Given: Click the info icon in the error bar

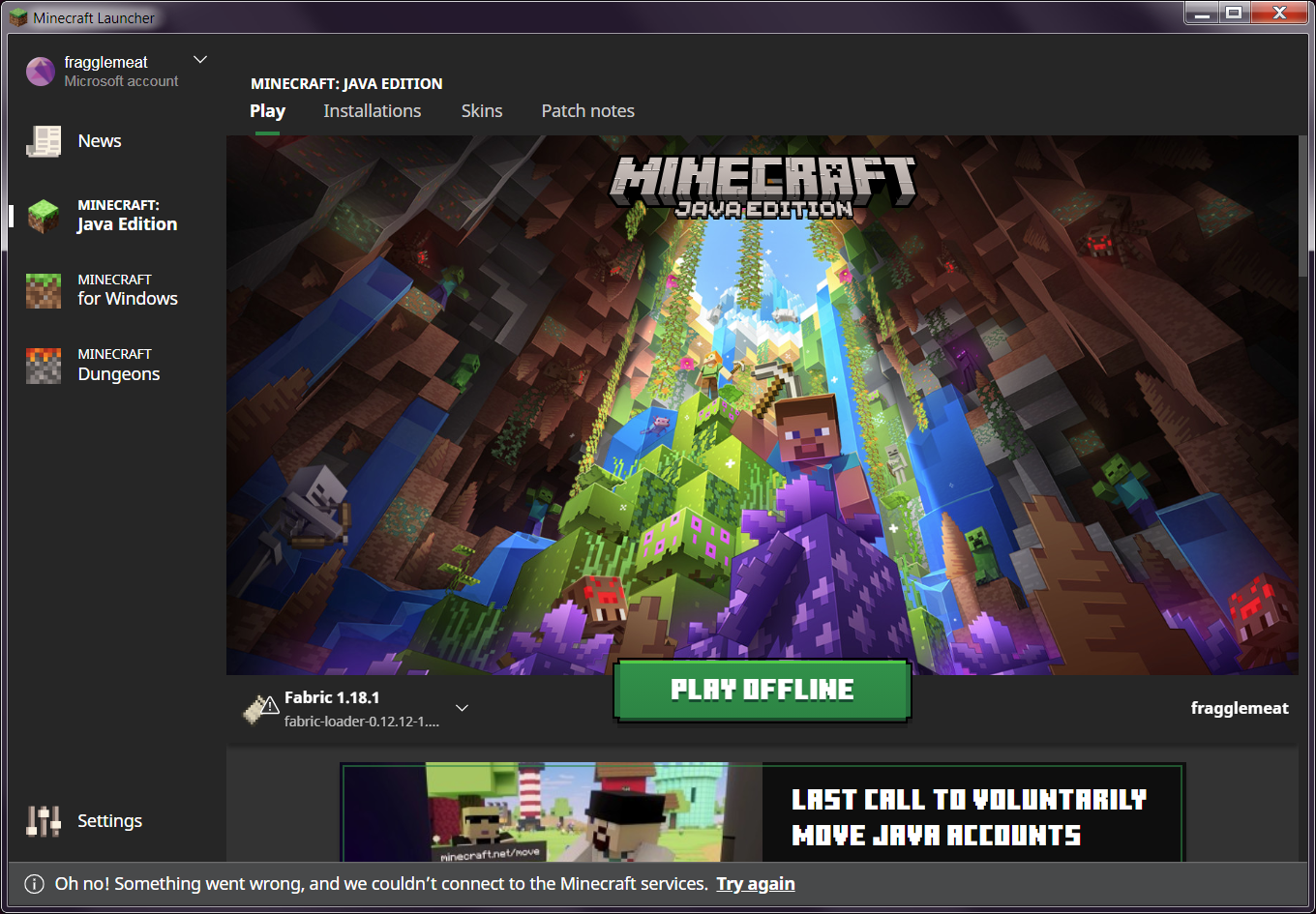Looking at the screenshot, I should (34, 884).
